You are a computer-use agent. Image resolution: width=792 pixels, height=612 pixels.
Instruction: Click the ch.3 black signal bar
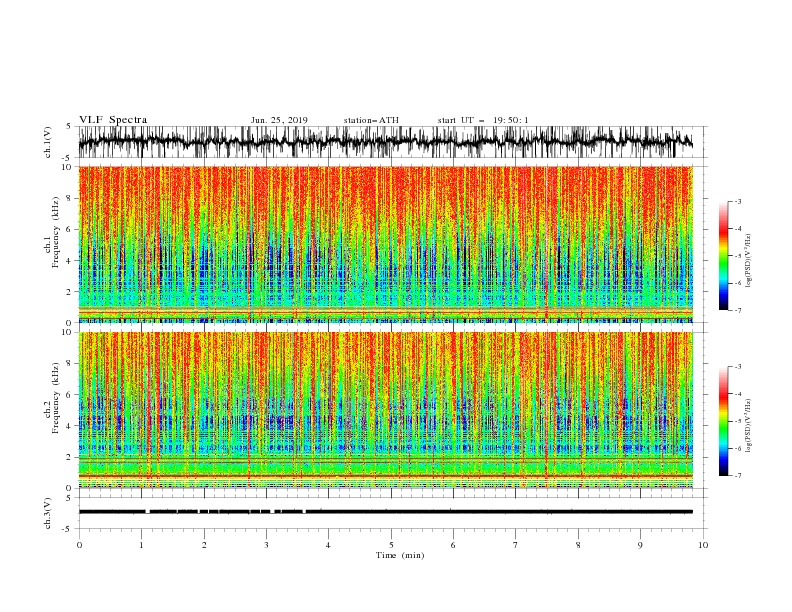[x=385, y=512]
